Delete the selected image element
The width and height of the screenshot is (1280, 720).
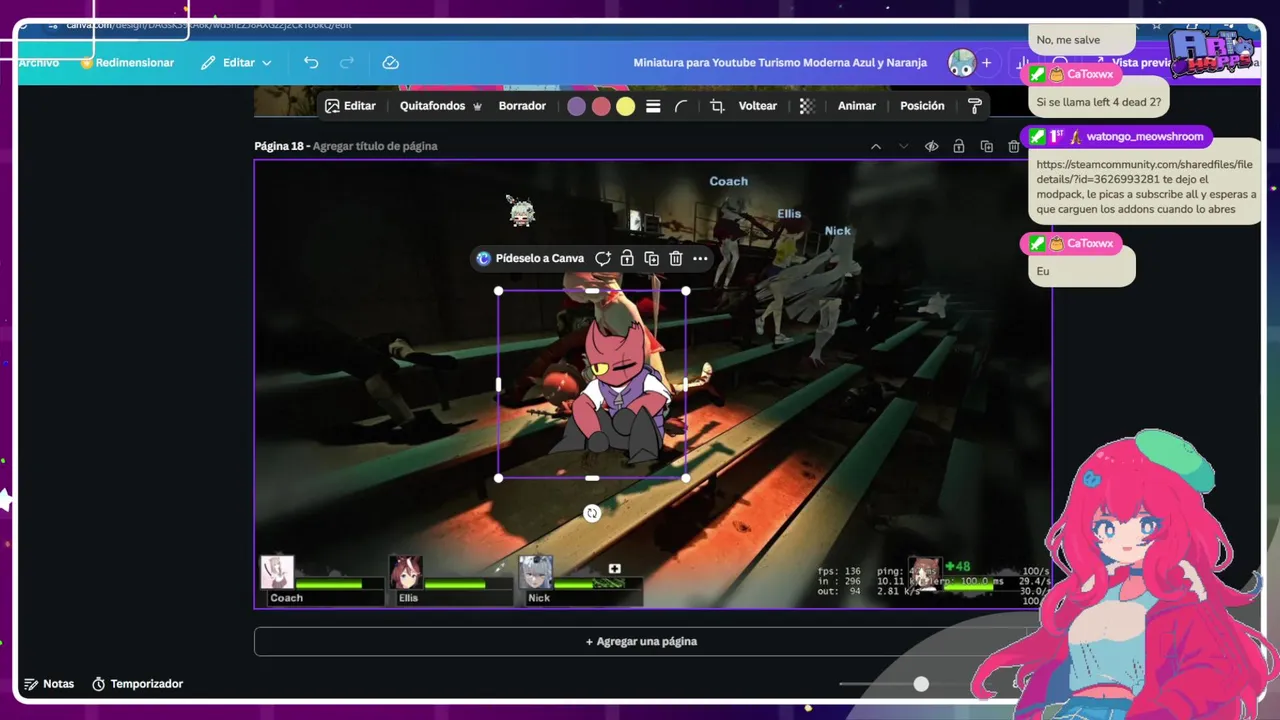(x=676, y=258)
